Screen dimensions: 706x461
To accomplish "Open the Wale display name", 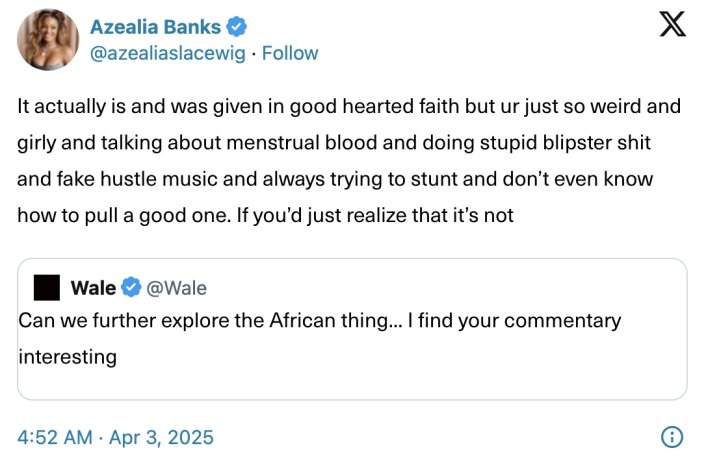I will [94, 288].
